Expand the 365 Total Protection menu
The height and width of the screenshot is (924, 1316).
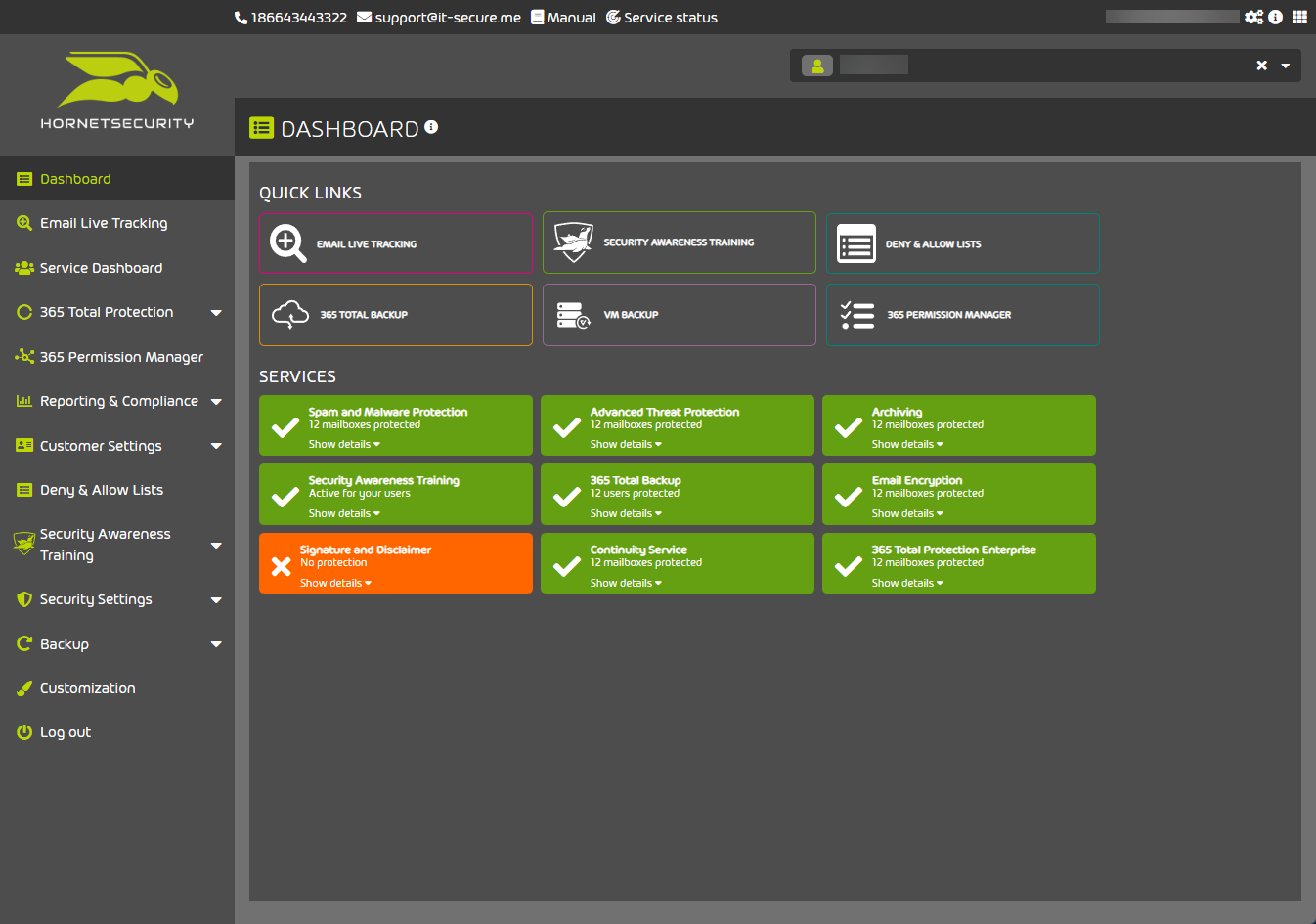pos(216,313)
